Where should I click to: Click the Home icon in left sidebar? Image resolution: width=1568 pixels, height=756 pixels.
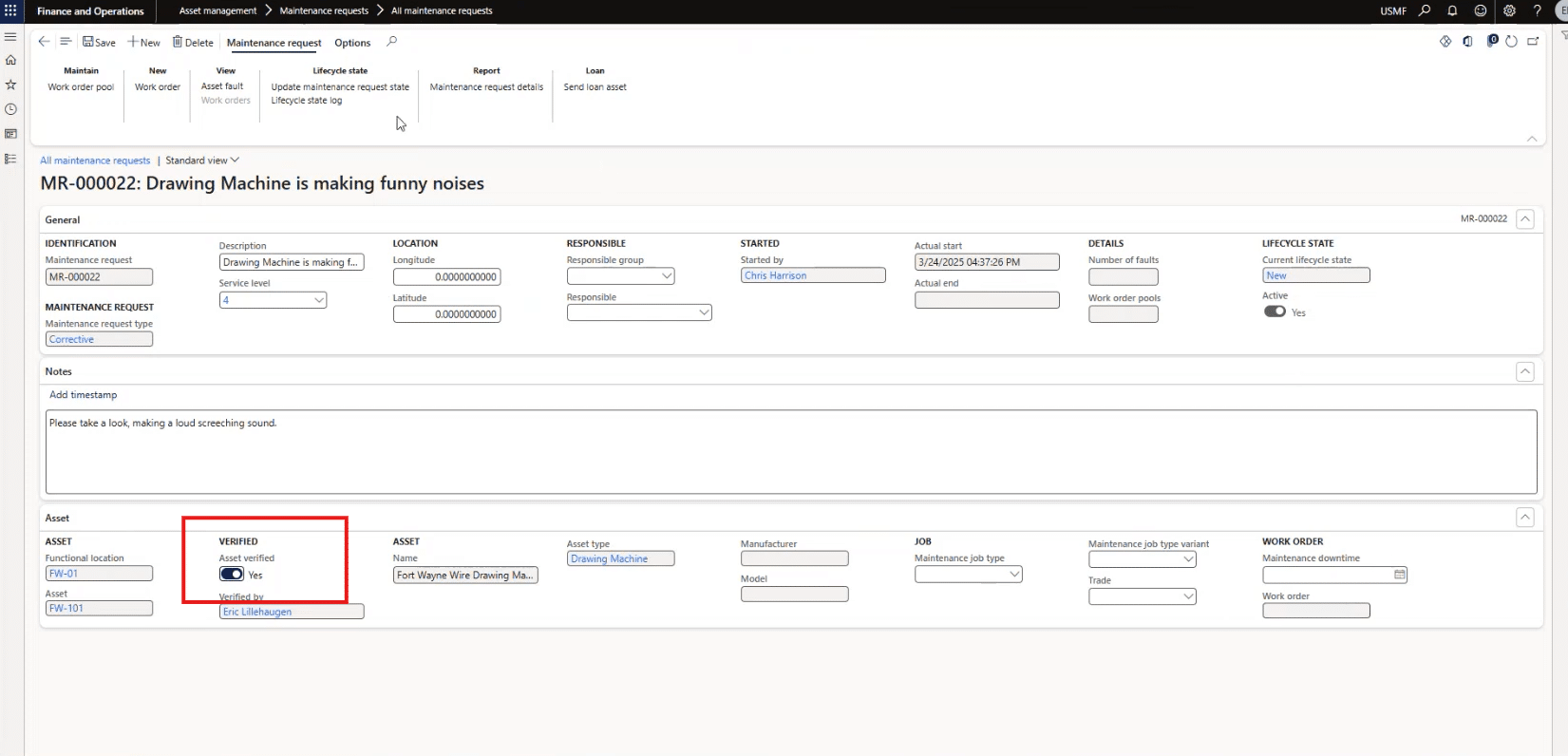11,60
